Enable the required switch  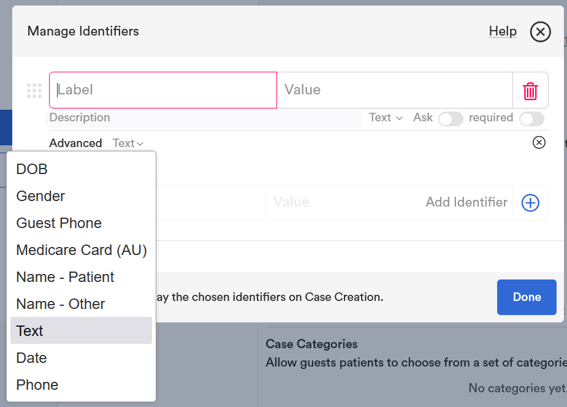(532, 119)
